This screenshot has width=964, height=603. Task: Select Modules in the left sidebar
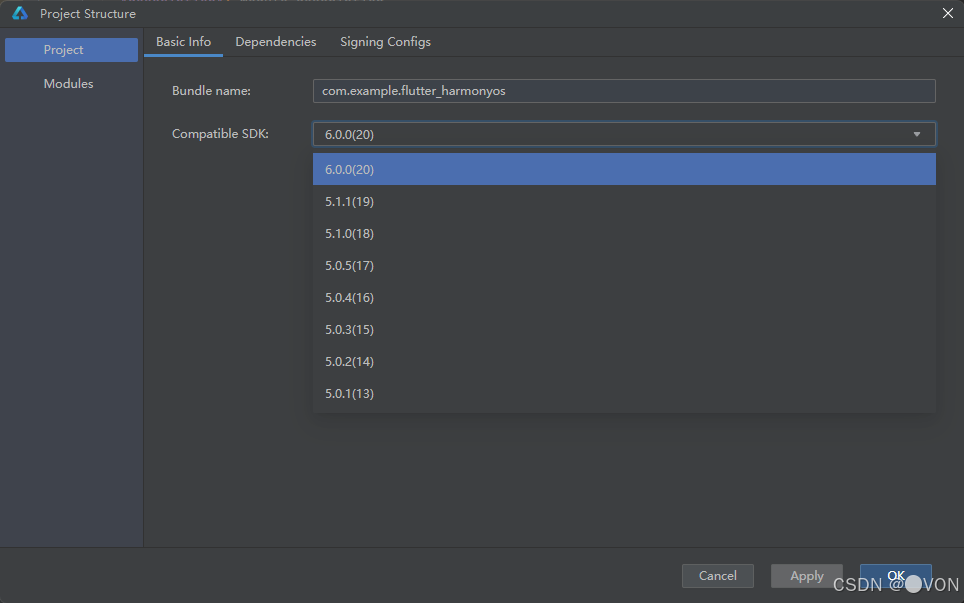coord(68,84)
